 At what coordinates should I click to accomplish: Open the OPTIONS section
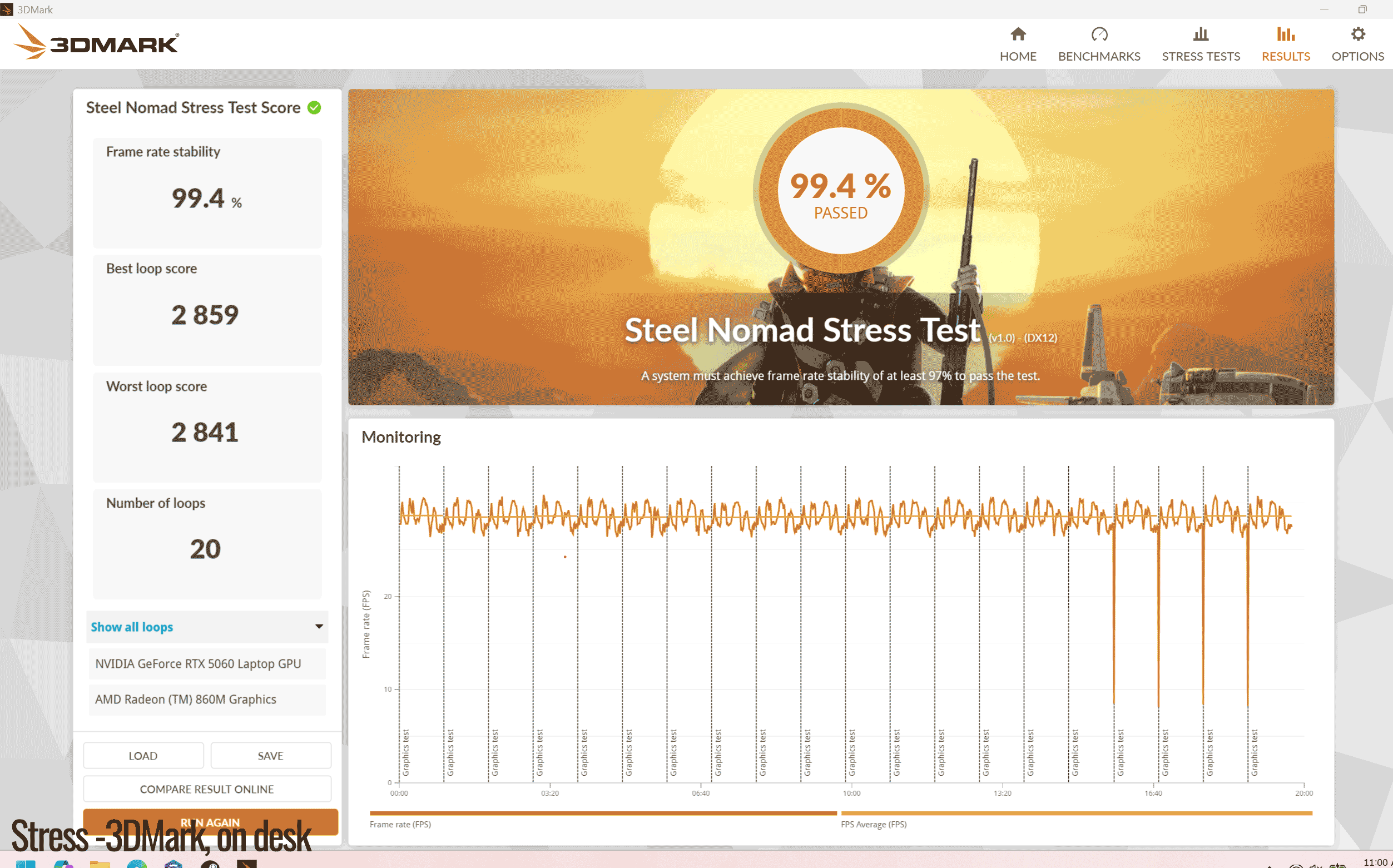click(1357, 44)
